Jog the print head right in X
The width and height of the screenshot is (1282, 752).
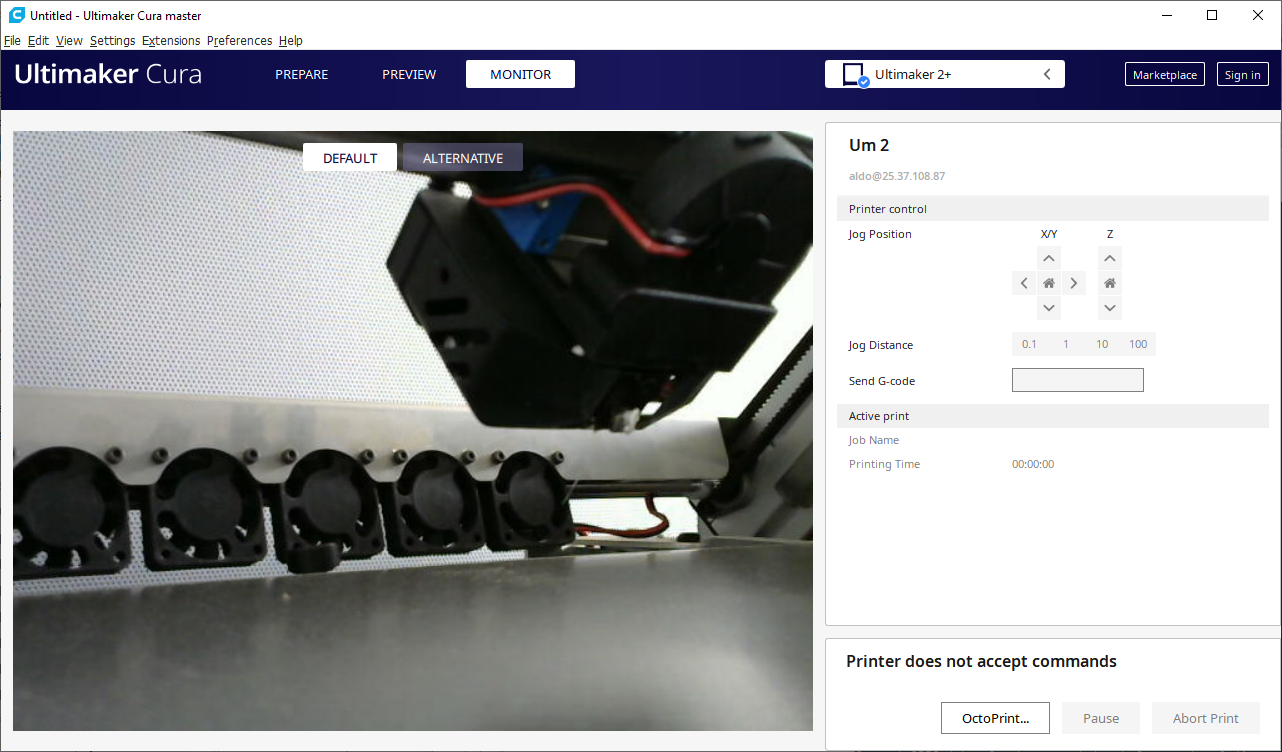coord(1073,282)
